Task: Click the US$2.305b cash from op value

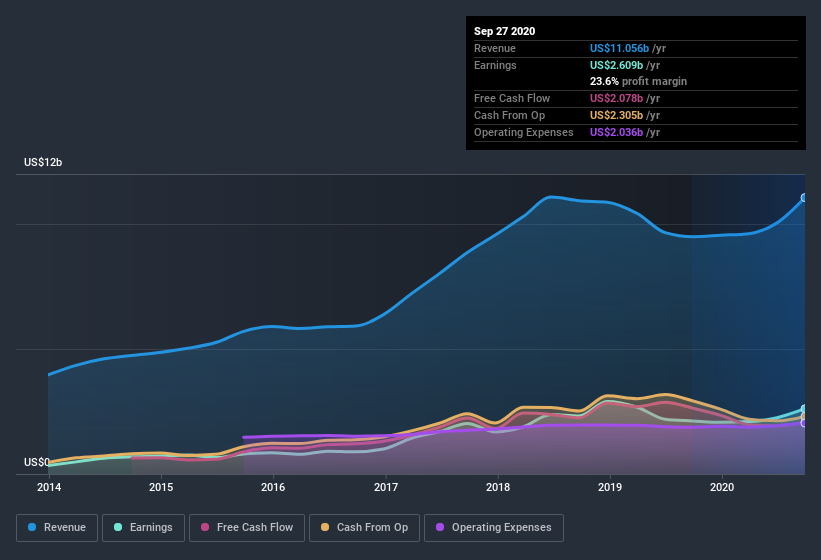Action: point(616,115)
